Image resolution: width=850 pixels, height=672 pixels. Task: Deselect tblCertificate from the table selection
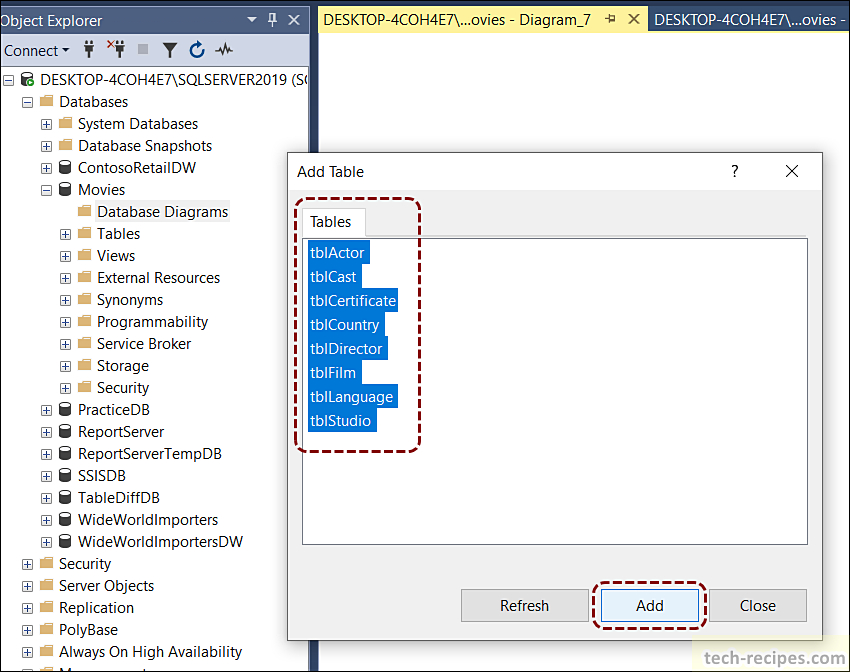click(x=352, y=300)
